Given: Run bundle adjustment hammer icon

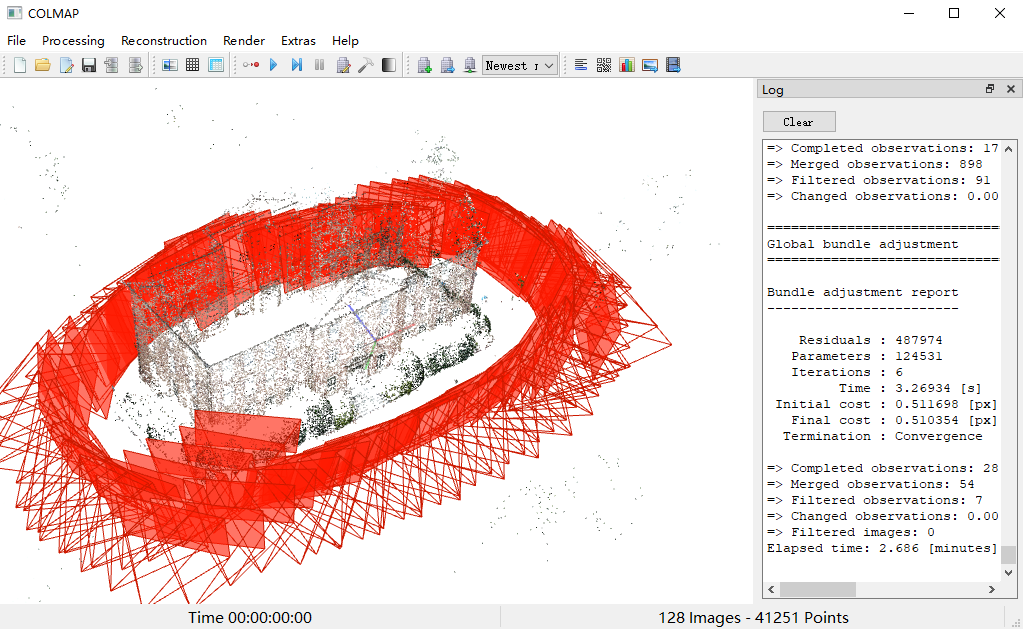Looking at the screenshot, I should [x=366, y=65].
